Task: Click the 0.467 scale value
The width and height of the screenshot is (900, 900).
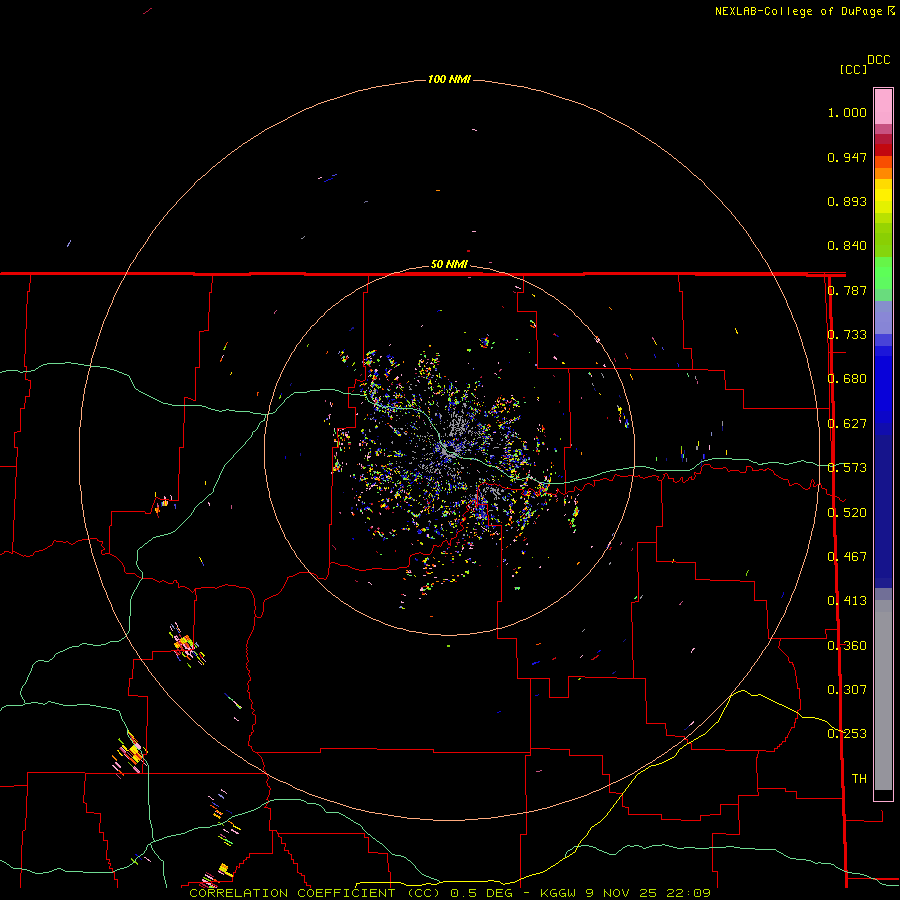Action: pyautogui.click(x=847, y=557)
